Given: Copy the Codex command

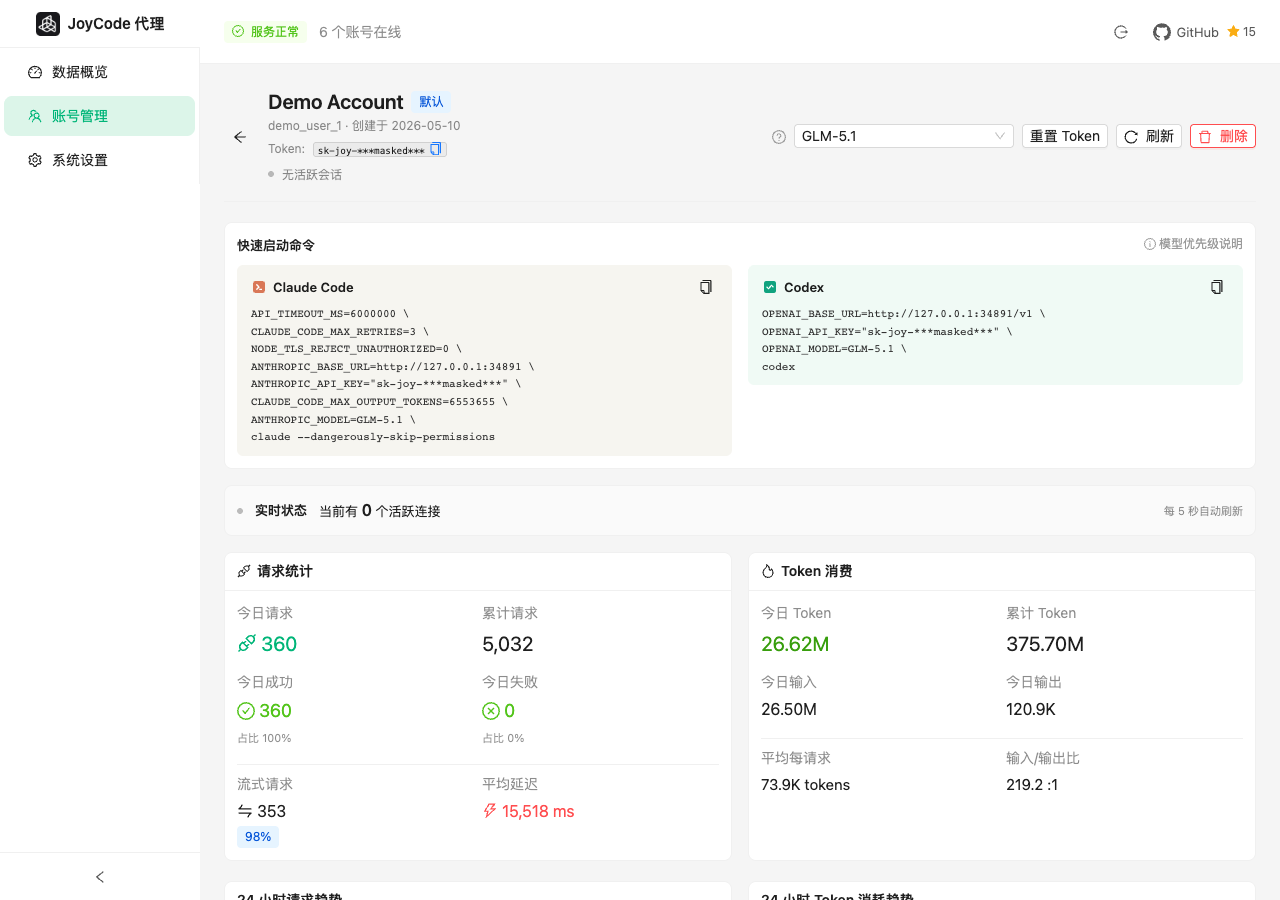Looking at the screenshot, I should point(1217,287).
